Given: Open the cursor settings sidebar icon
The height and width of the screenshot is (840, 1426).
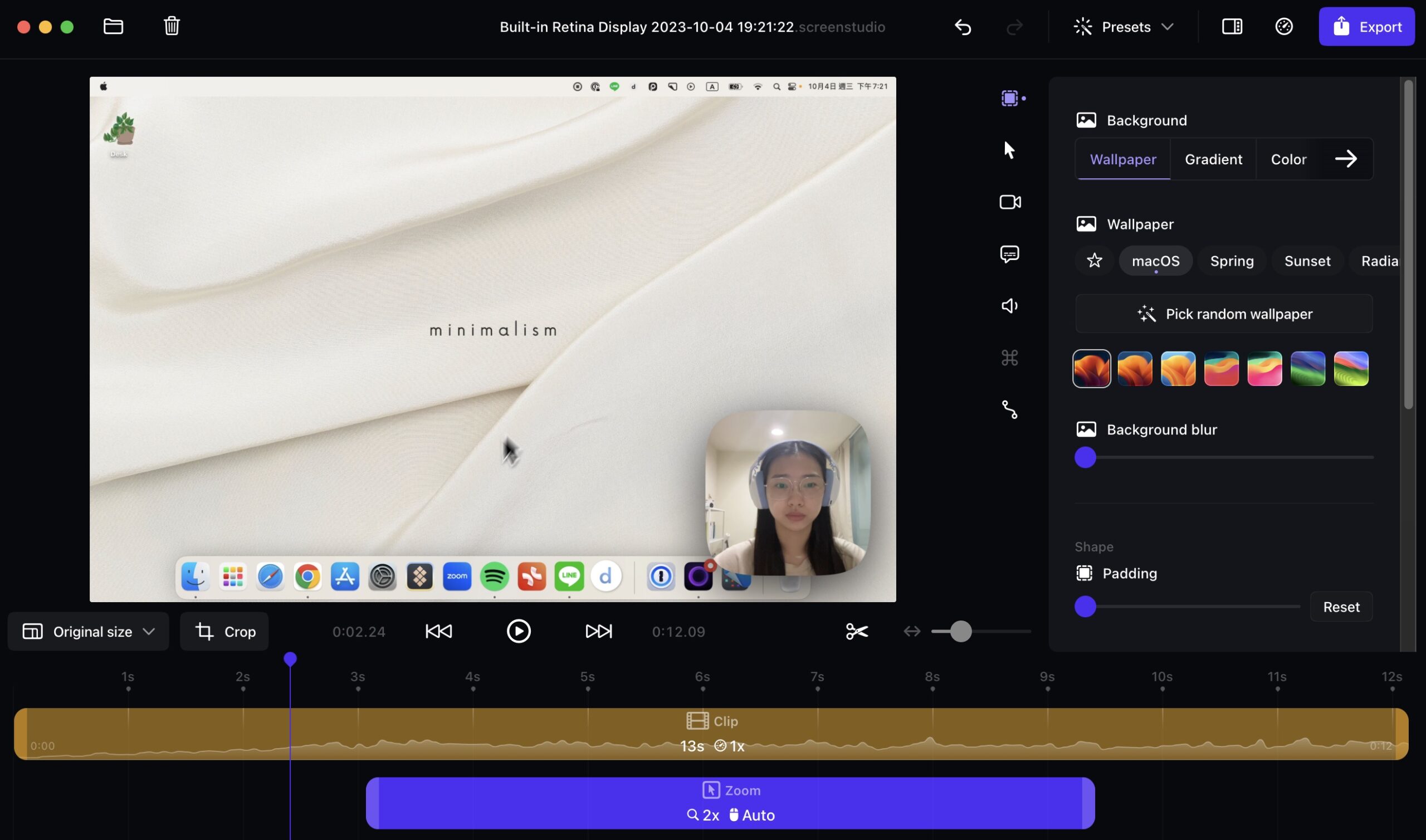Looking at the screenshot, I should (1009, 150).
